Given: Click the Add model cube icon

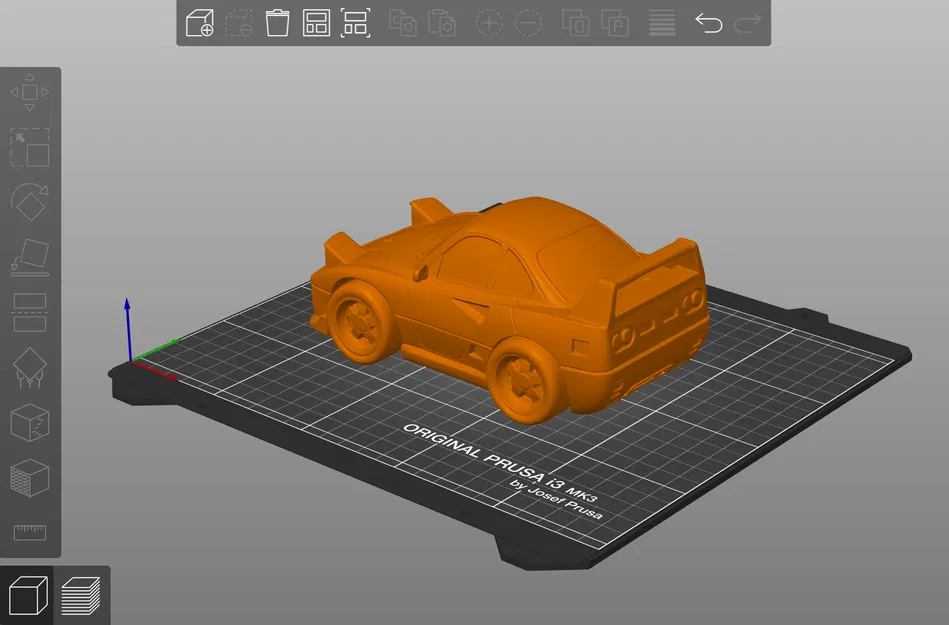Looking at the screenshot, I should tap(200, 23).
